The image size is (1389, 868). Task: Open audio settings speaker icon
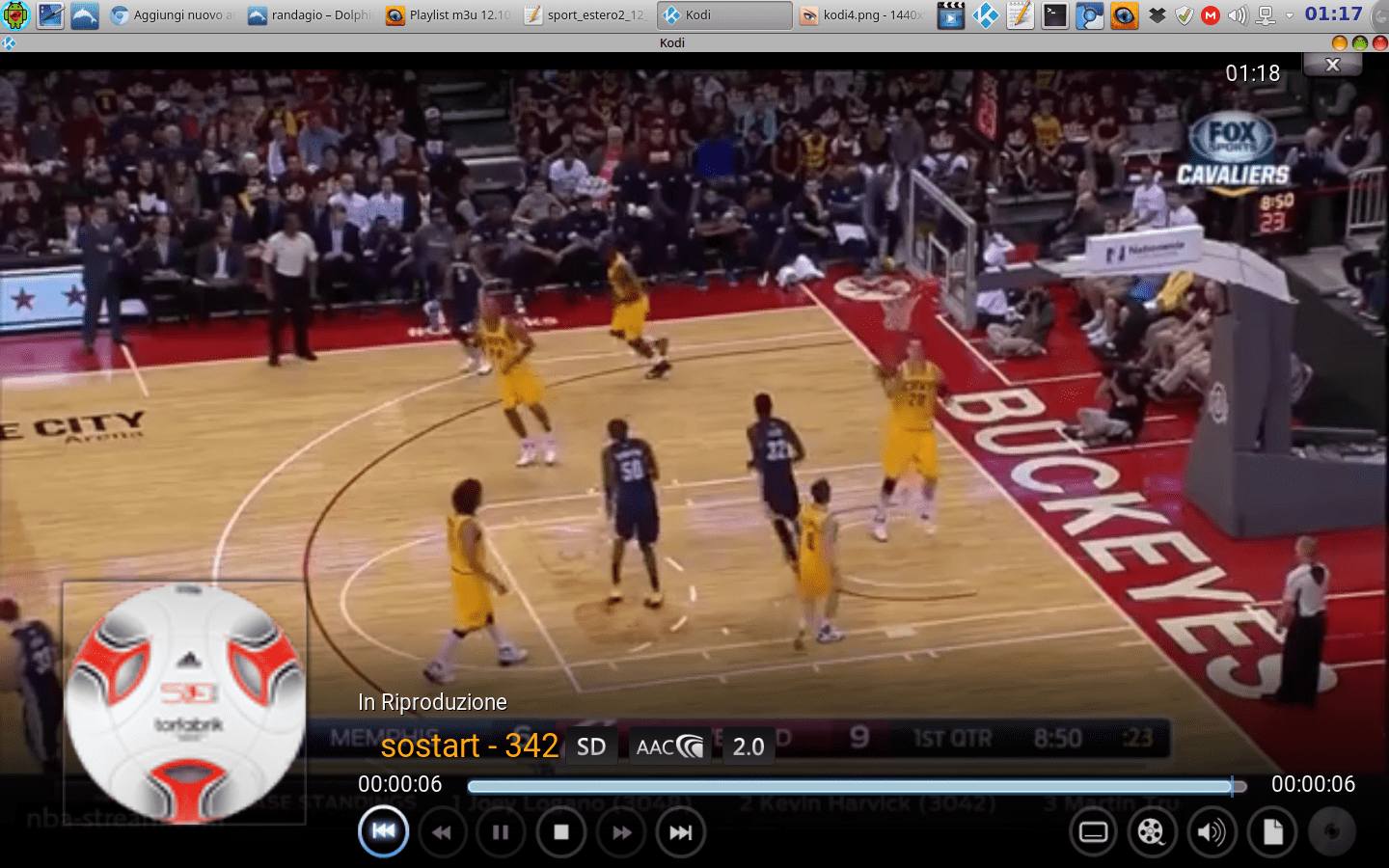(x=1212, y=832)
